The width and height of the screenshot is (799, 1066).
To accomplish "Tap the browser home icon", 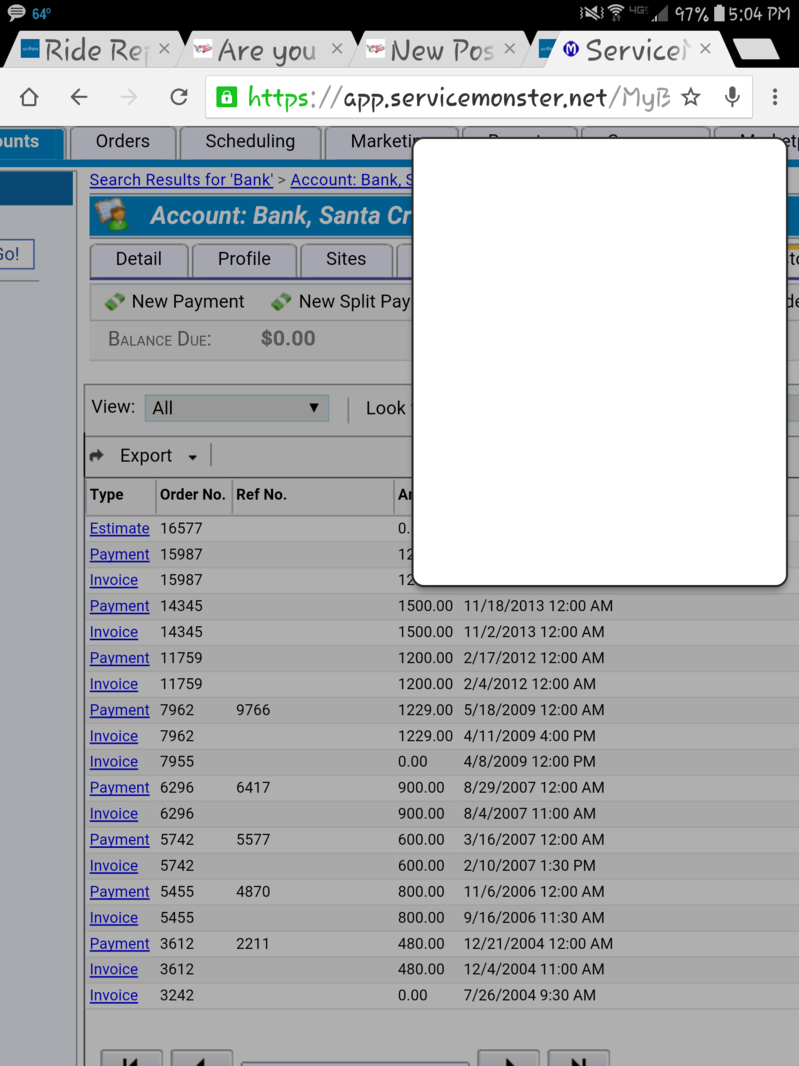I will pos(29,97).
